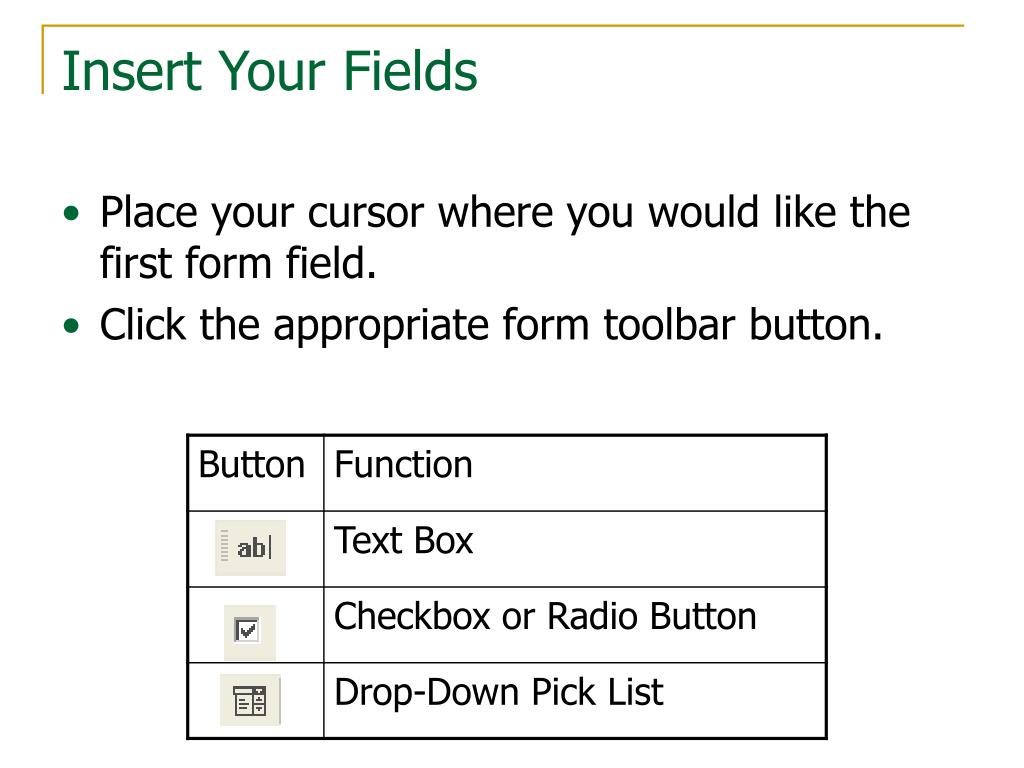This screenshot has width=1024, height=768.
Task: Click the Text Box form field icon
Action: 250,548
